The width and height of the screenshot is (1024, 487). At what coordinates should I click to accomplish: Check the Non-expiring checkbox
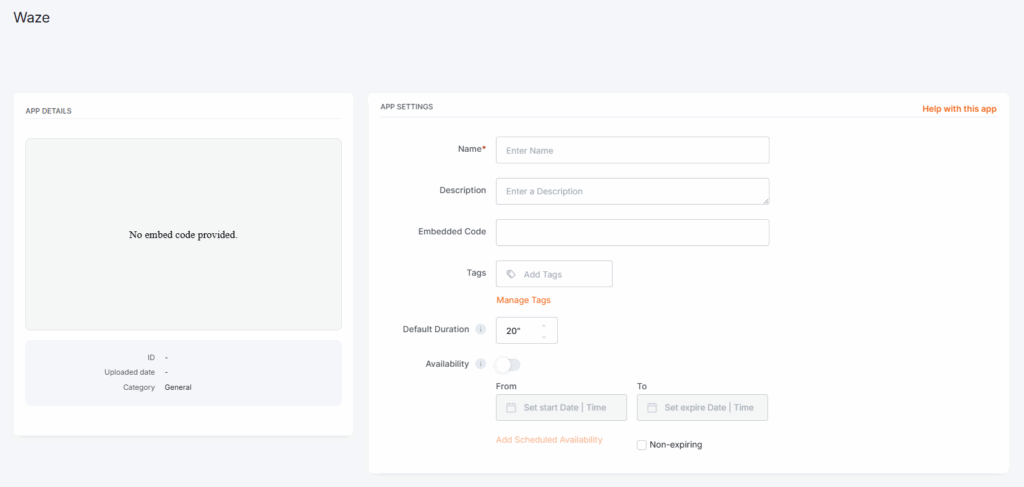642,445
